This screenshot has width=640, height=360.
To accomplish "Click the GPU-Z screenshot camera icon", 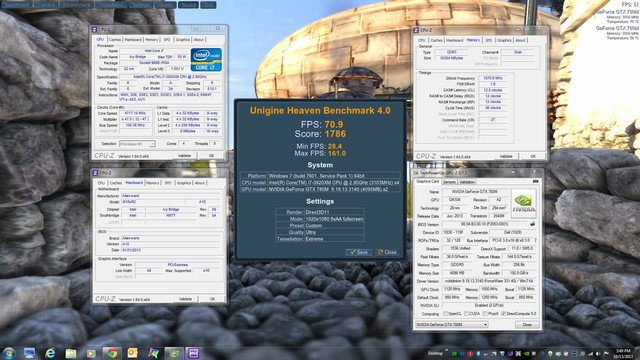I will click(x=536, y=182).
